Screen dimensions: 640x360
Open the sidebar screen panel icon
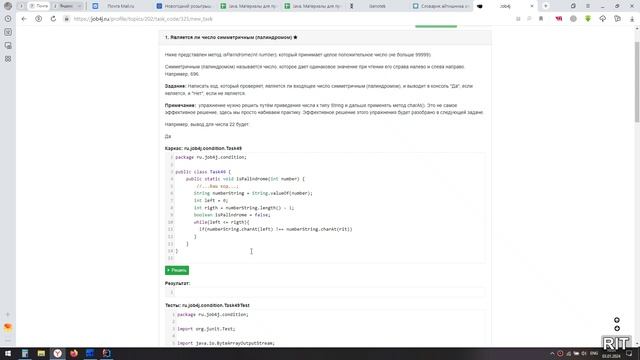(x=8, y=45)
